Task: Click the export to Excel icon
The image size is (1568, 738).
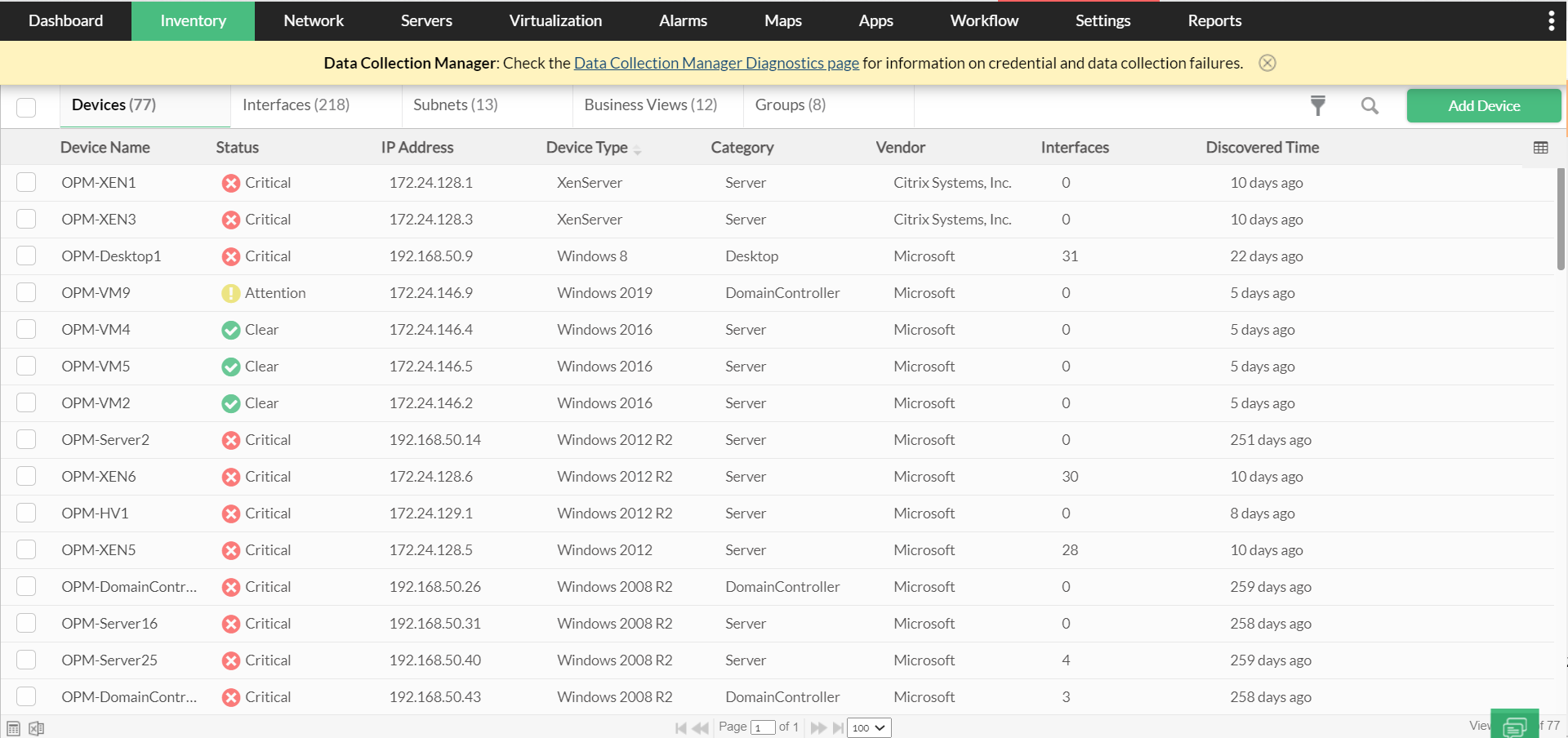Action: click(37, 728)
